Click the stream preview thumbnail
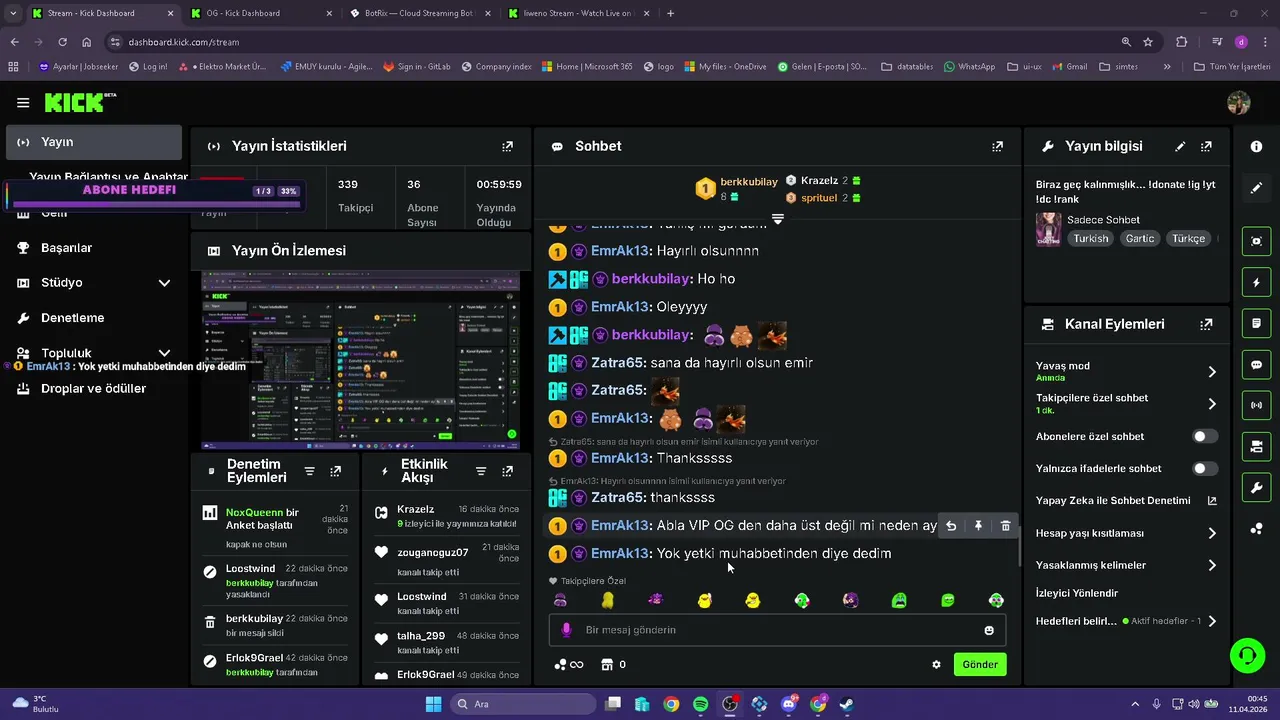The height and width of the screenshot is (720, 1280). tap(361, 358)
